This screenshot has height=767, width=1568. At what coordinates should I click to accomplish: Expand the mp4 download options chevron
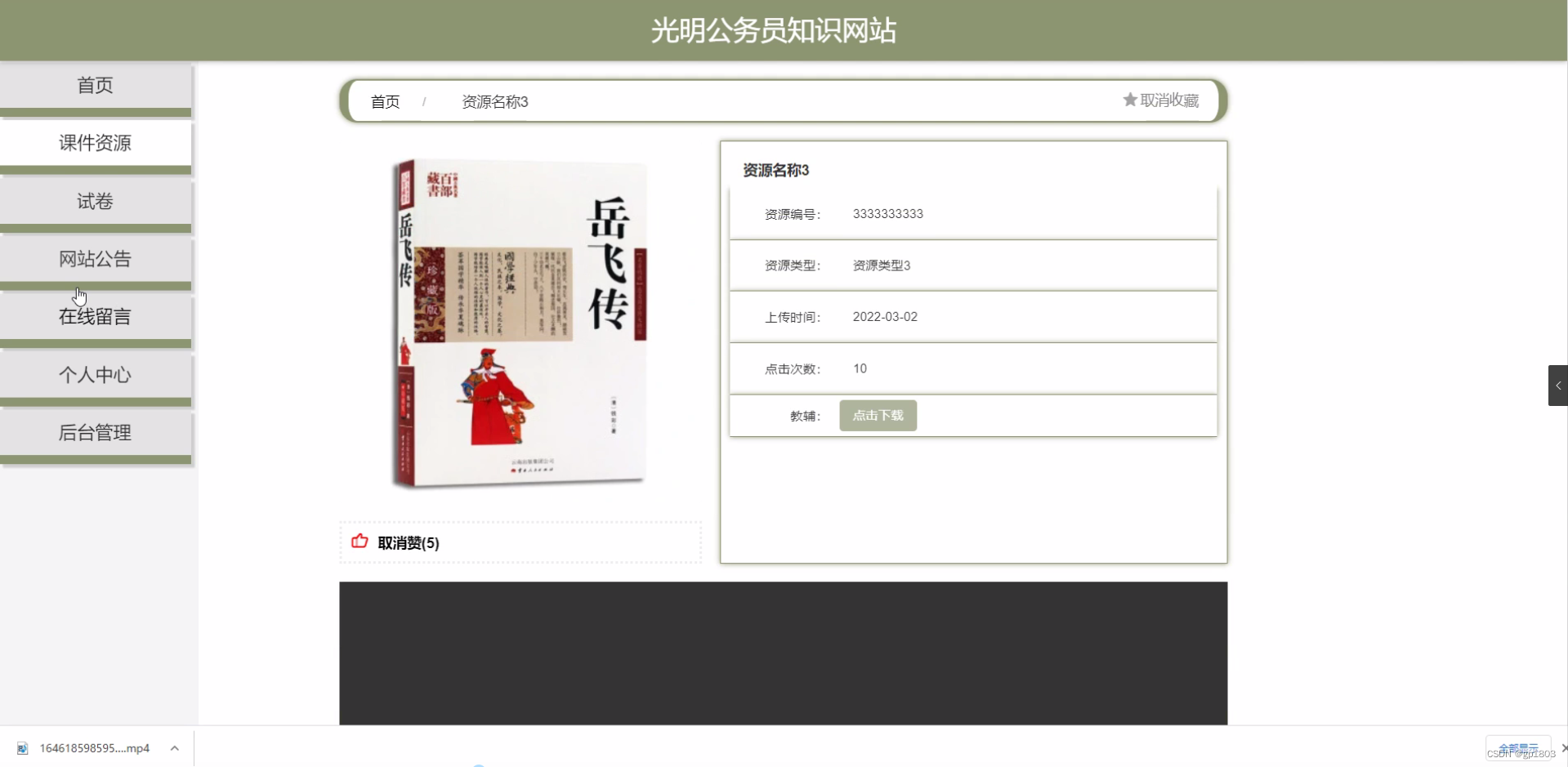pos(174,748)
